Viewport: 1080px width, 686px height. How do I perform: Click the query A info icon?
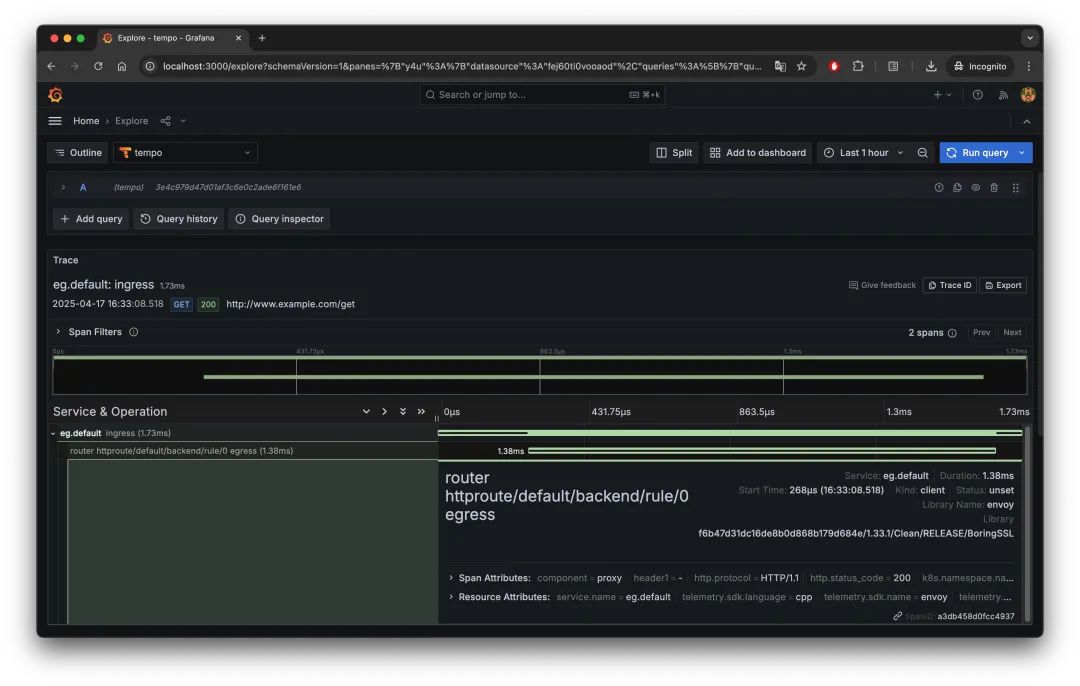pos(939,187)
